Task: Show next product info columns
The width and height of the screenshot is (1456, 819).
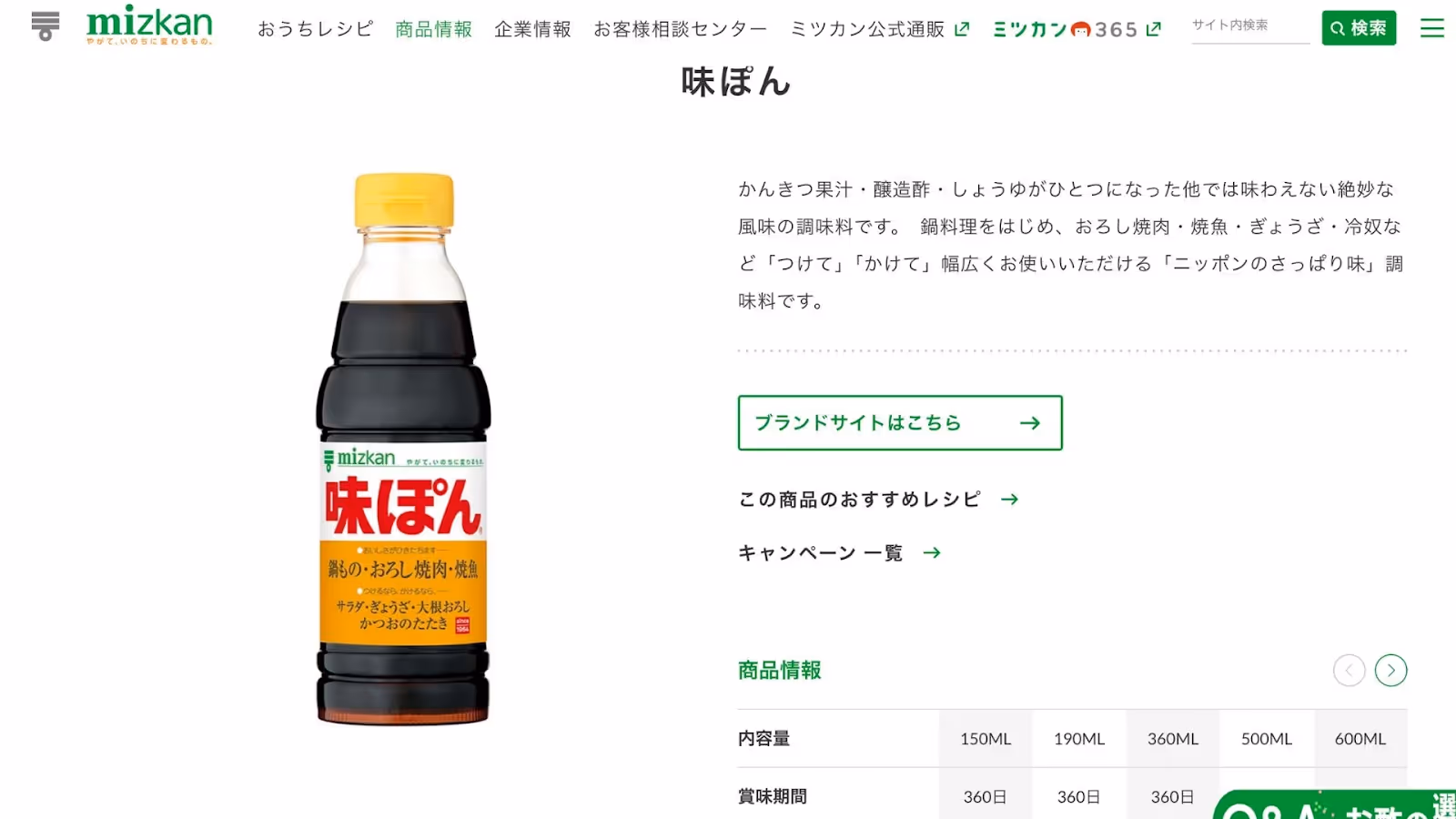Action: pyautogui.click(x=1390, y=671)
